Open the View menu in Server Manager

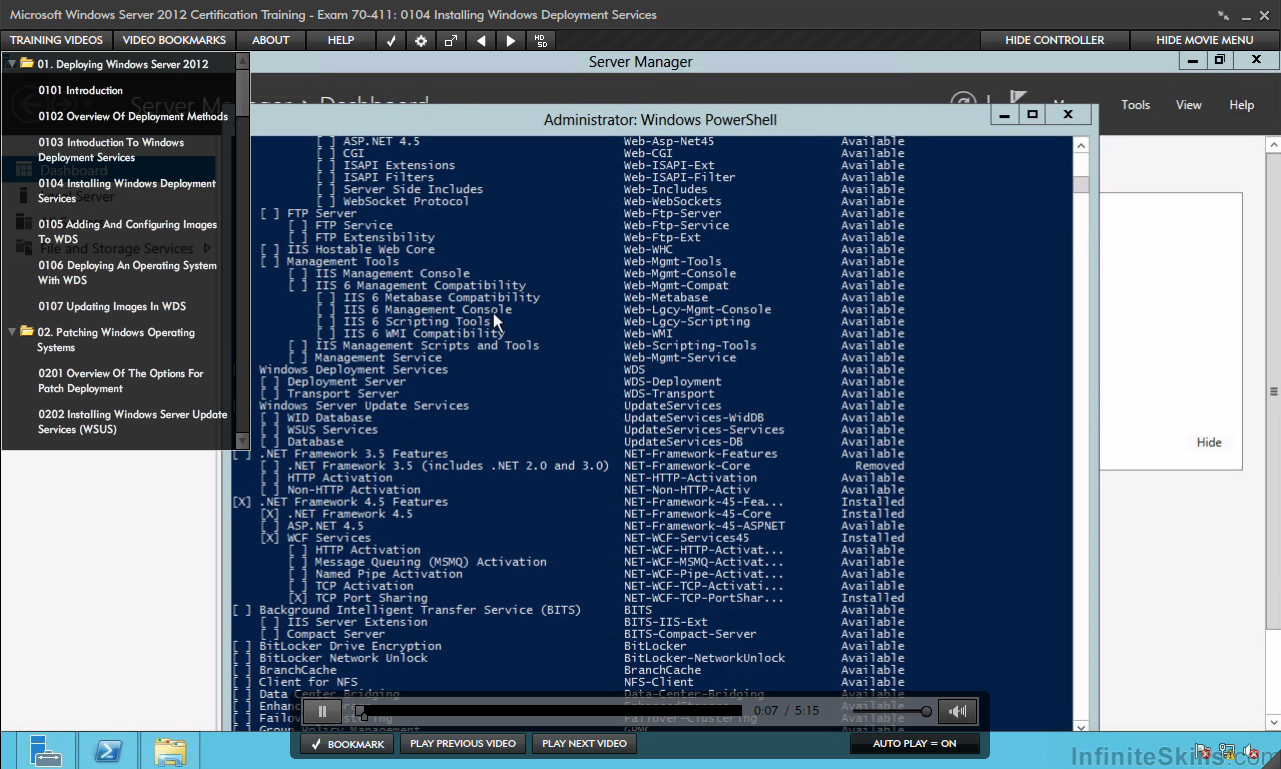pyautogui.click(x=1189, y=105)
